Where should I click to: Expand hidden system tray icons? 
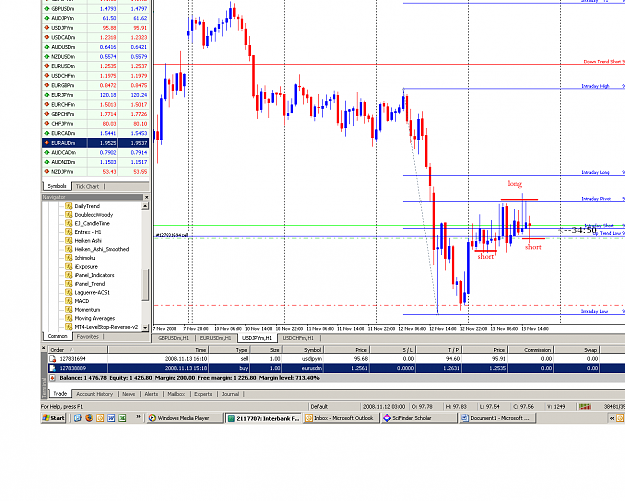coord(612,418)
